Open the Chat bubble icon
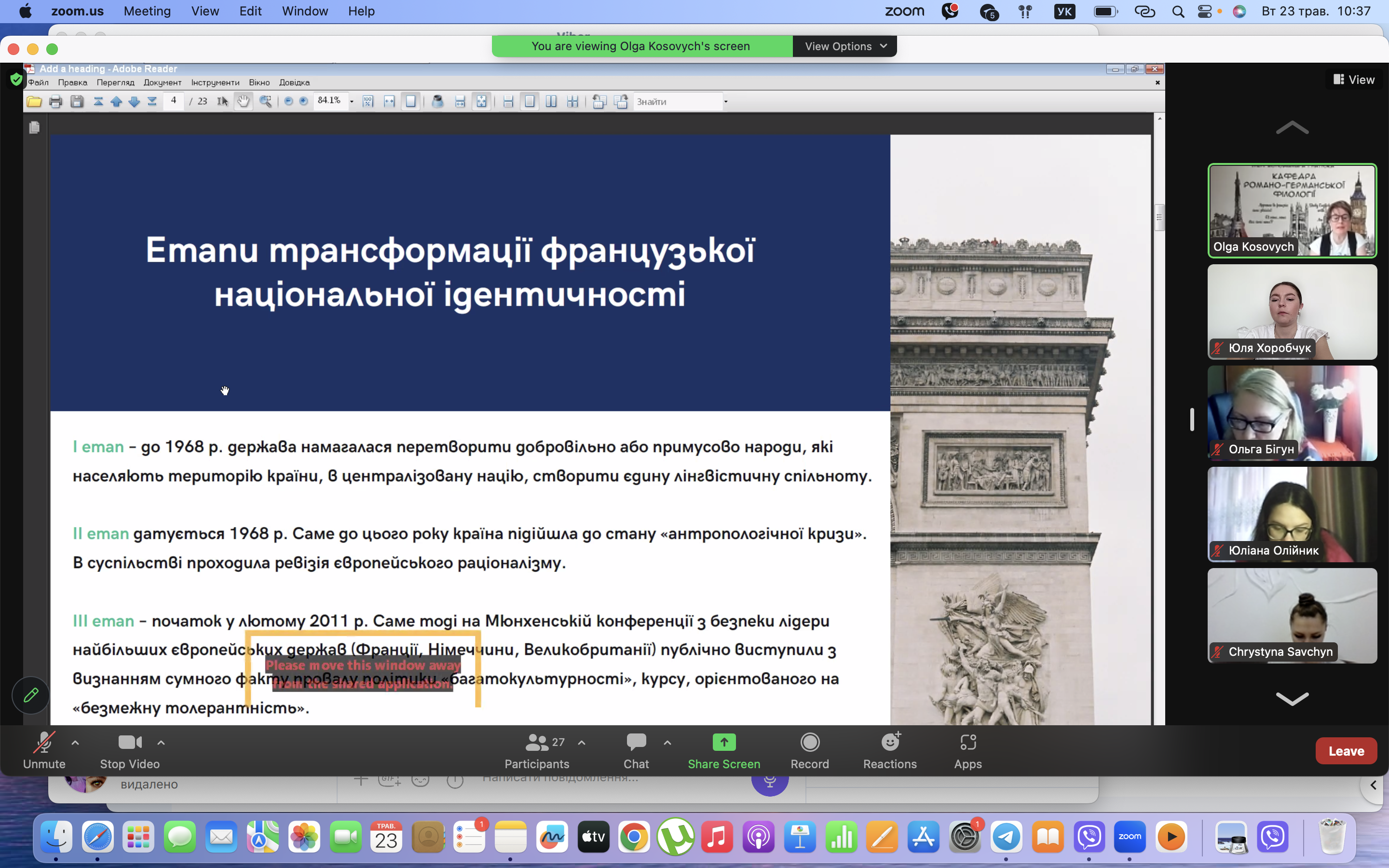Image resolution: width=1389 pixels, height=868 pixels. point(636,743)
